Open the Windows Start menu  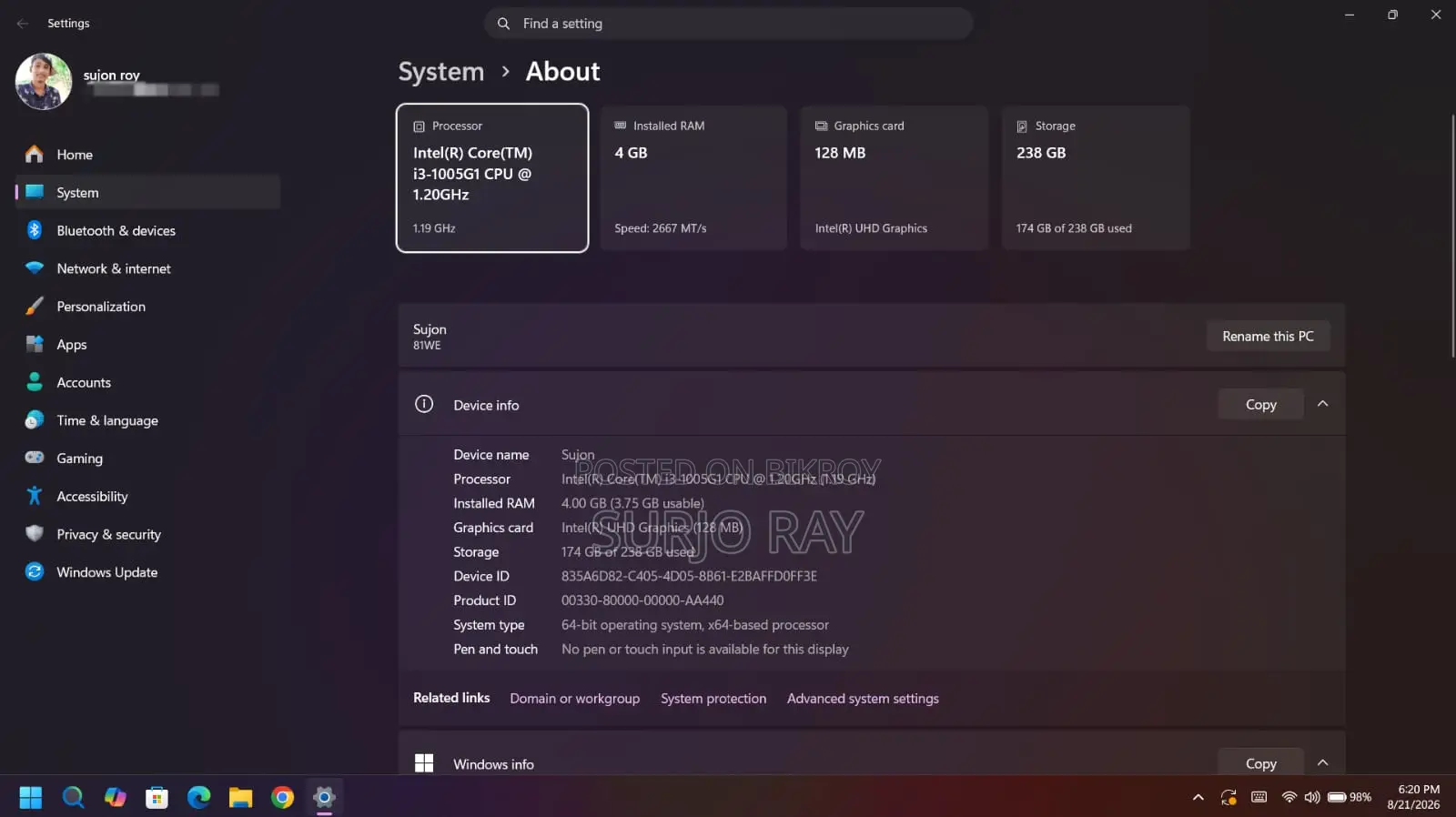pyautogui.click(x=31, y=798)
